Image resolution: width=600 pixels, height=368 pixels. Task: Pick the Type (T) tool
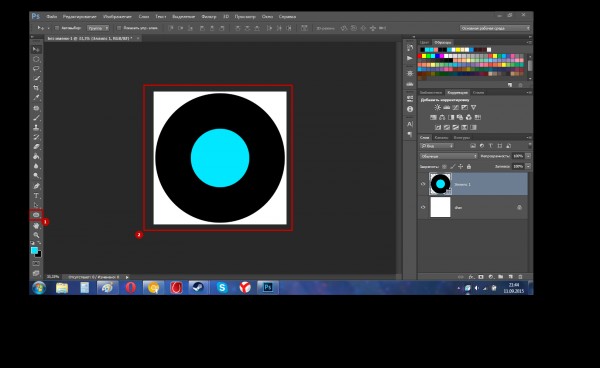[36, 195]
